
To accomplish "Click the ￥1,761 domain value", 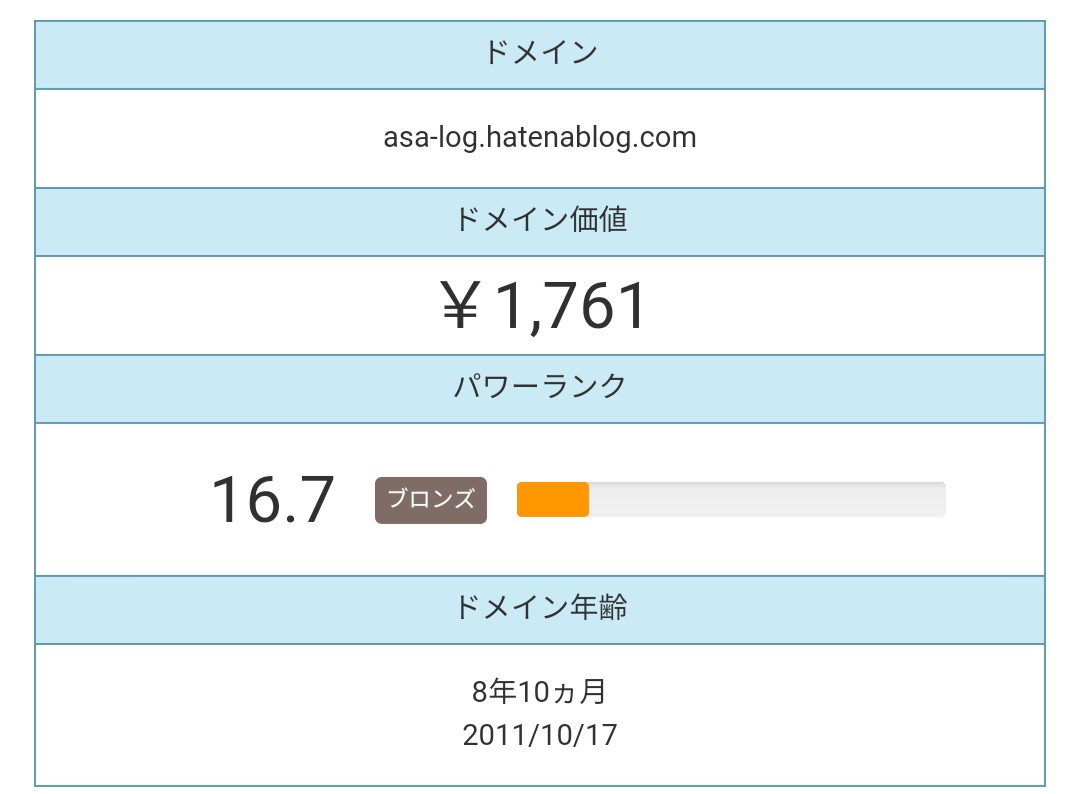I will pyautogui.click(x=543, y=305).
